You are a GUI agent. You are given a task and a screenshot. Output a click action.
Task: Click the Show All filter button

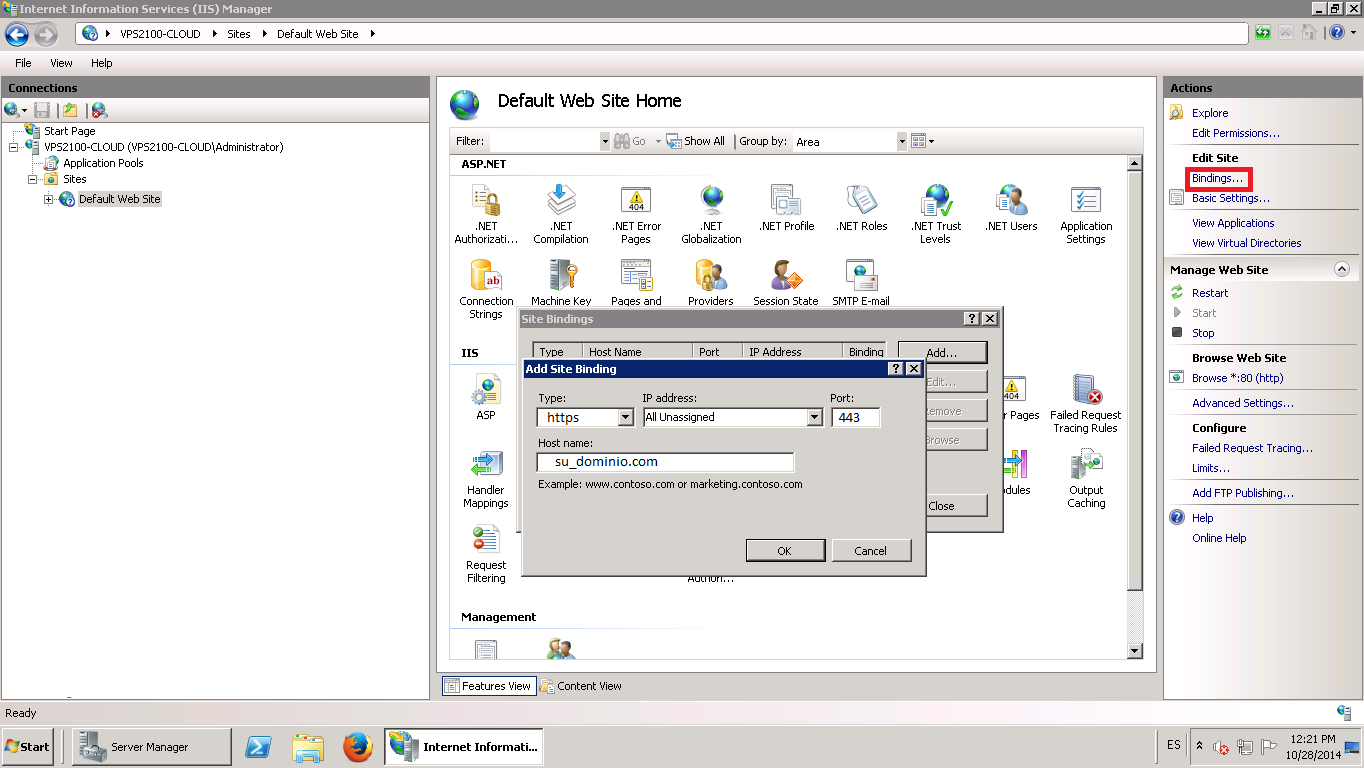696,141
